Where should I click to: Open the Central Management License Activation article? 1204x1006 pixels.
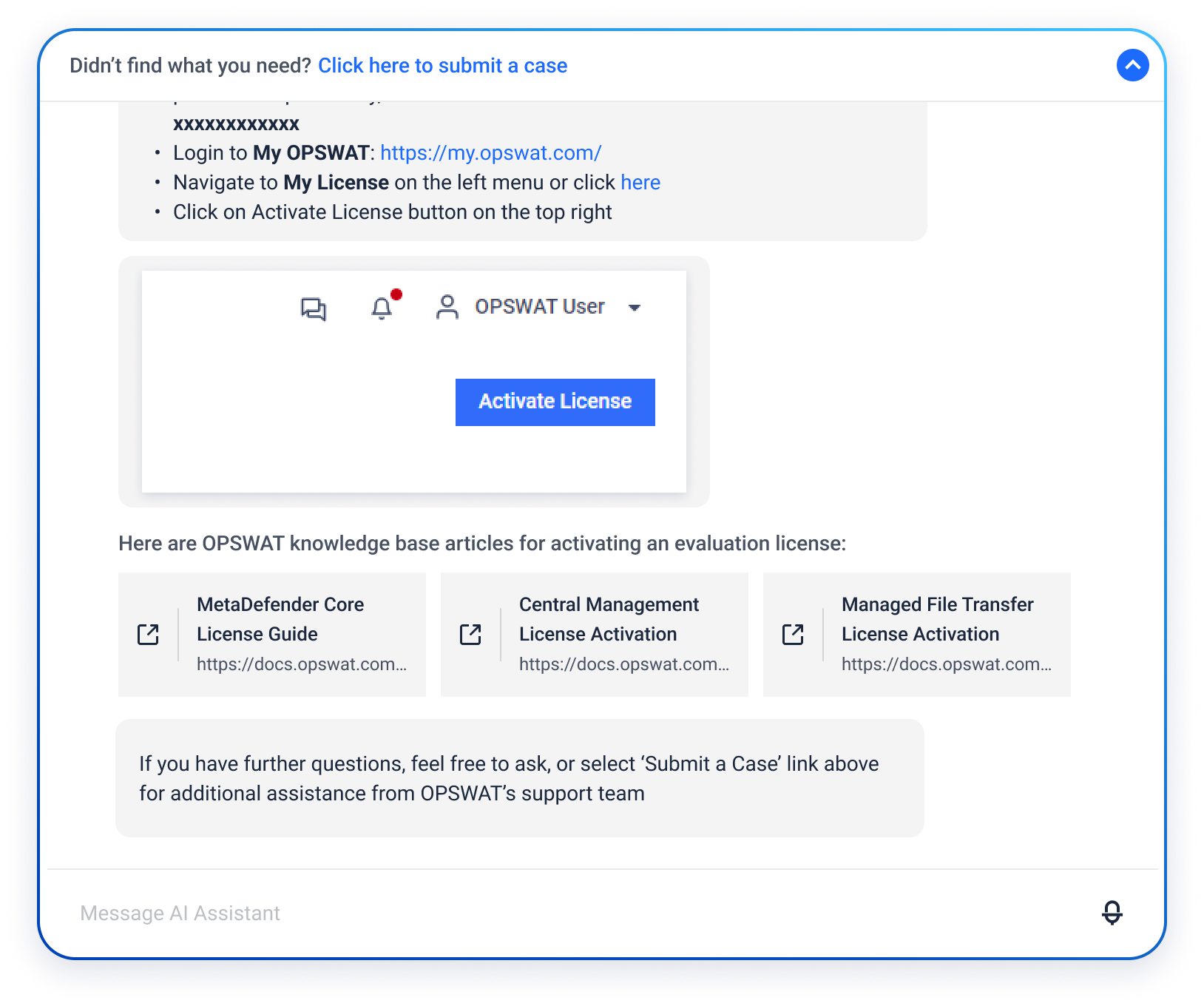tap(608, 619)
